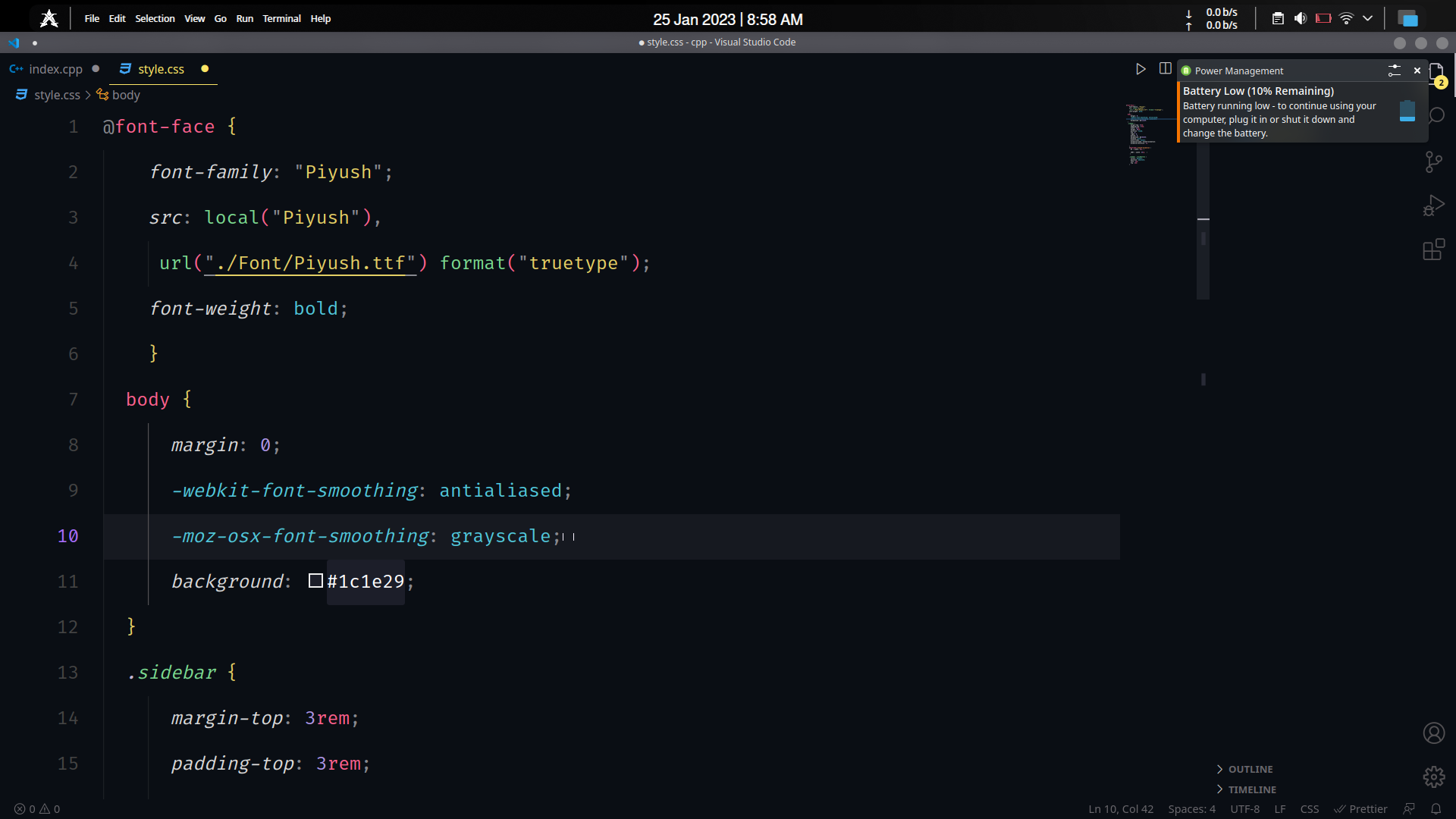The width and height of the screenshot is (1456, 819).
Task: Click the 'antialiased' value on line 9
Action: pos(500,491)
